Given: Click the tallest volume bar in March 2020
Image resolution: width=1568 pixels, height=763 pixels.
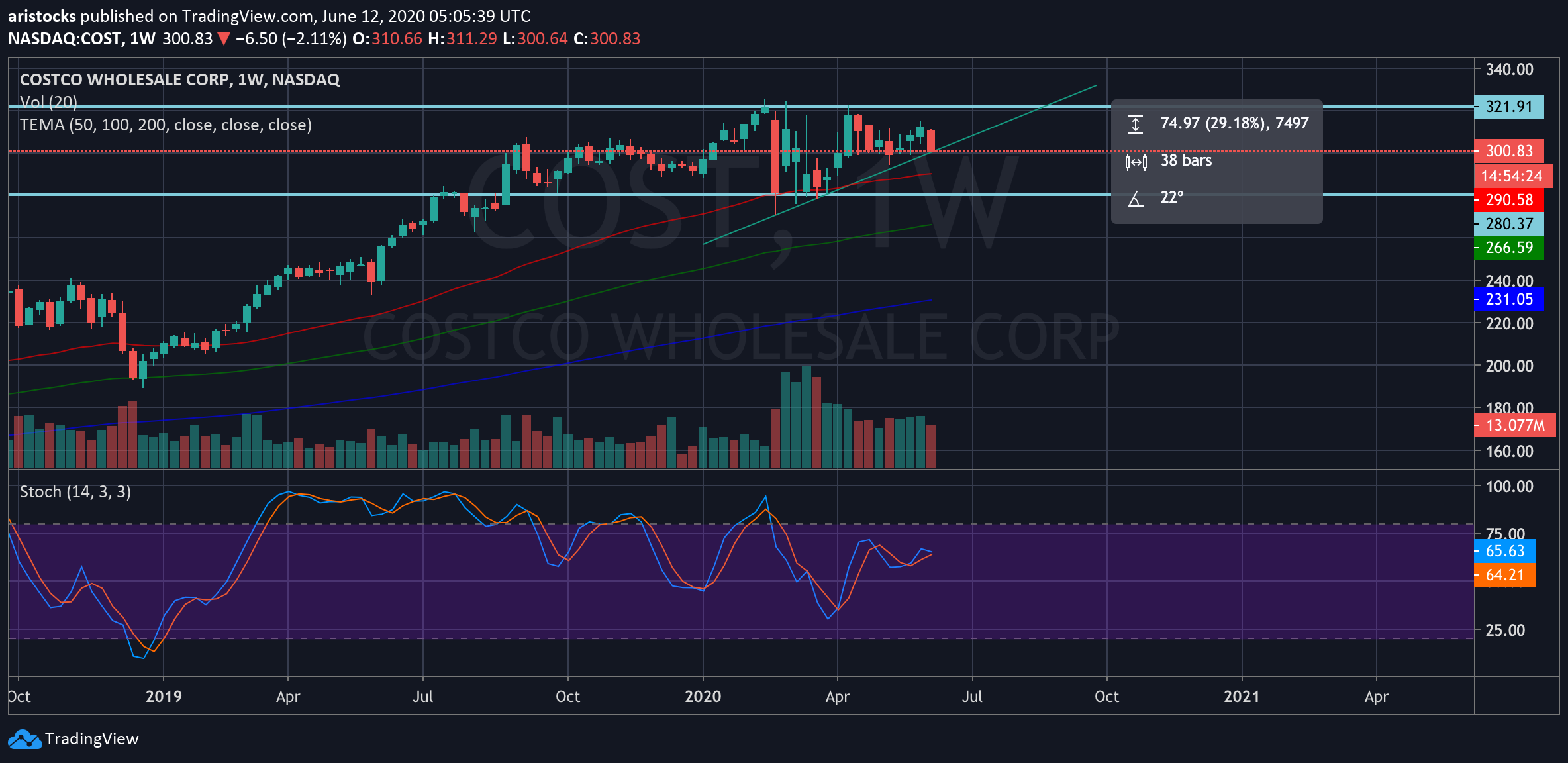Looking at the screenshot, I should [x=807, y=417].
